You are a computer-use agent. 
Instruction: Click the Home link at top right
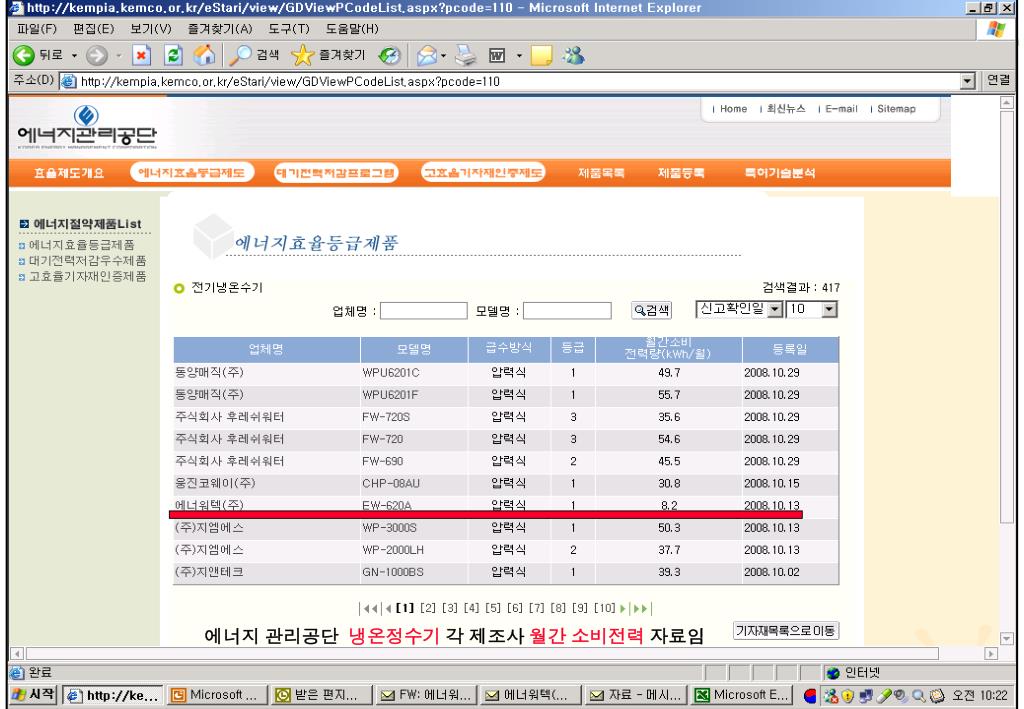pyautogui.click(x=733, y=109)
